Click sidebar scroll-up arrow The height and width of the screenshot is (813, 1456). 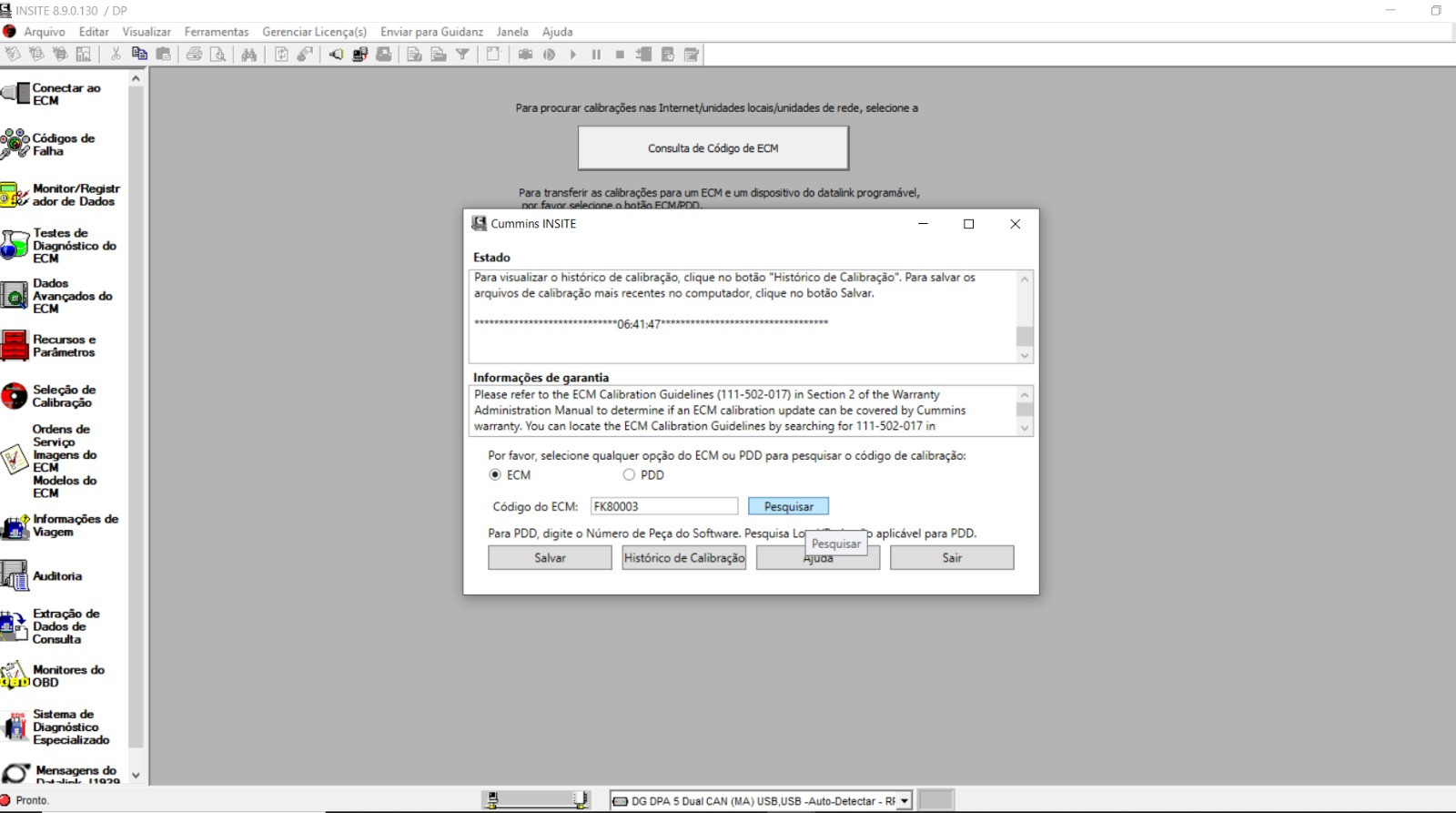(136, 79)
